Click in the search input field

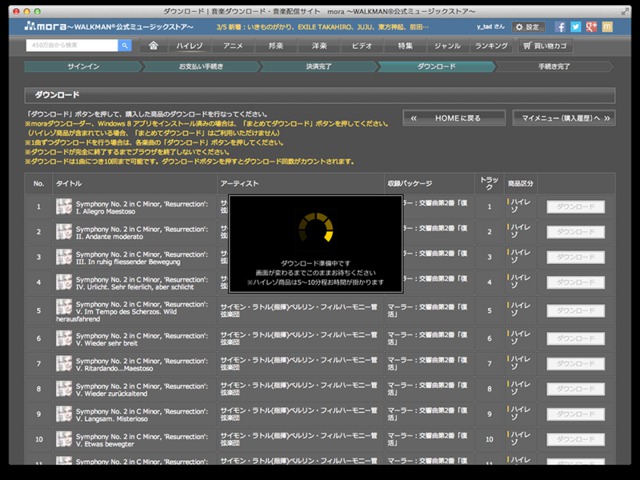[x=72, y=45]
